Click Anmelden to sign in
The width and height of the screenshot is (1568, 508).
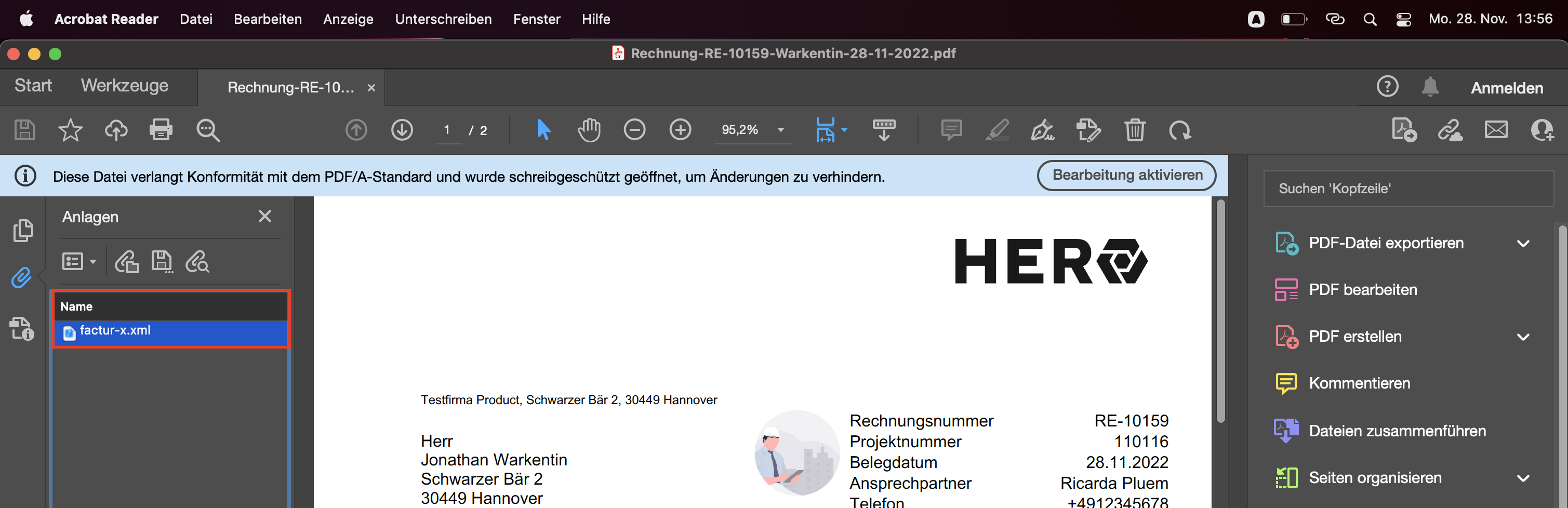[1507, 88]
